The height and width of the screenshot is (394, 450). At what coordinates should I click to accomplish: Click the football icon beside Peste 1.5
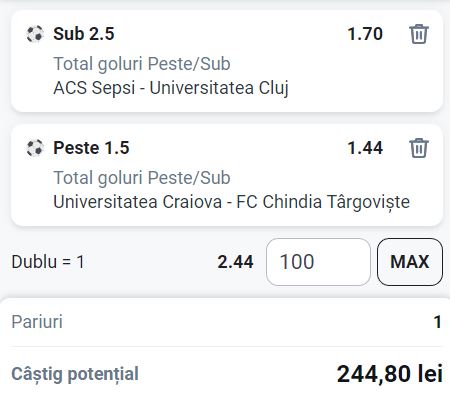(x=35, y=148)
